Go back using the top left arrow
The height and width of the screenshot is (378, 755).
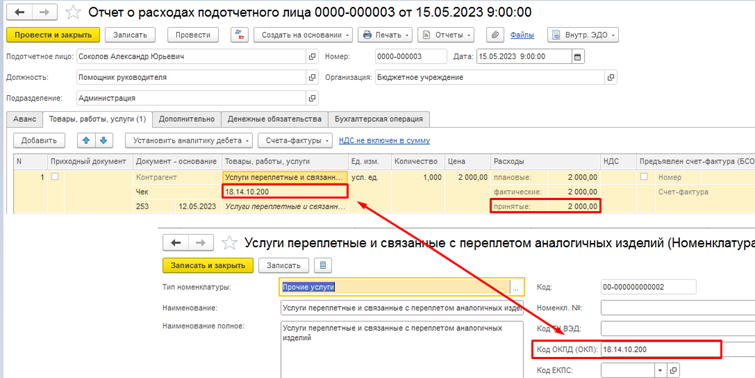coord(21,12)
